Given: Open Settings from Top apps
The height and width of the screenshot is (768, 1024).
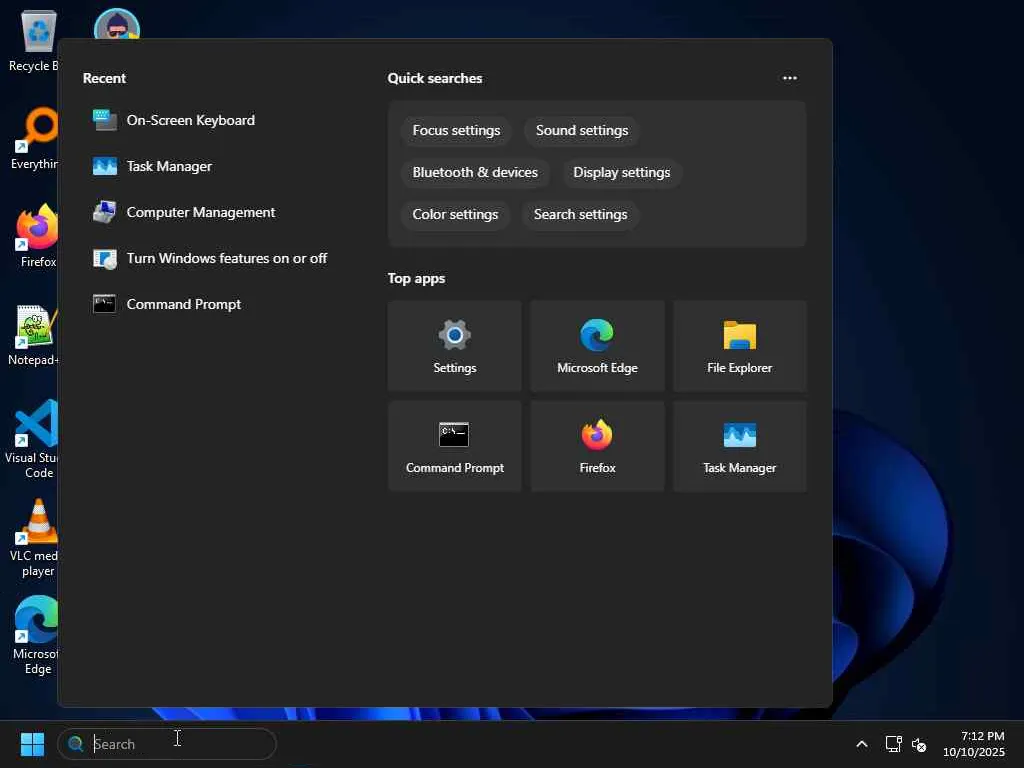Looking at the screenshot, I should point(454,345).
